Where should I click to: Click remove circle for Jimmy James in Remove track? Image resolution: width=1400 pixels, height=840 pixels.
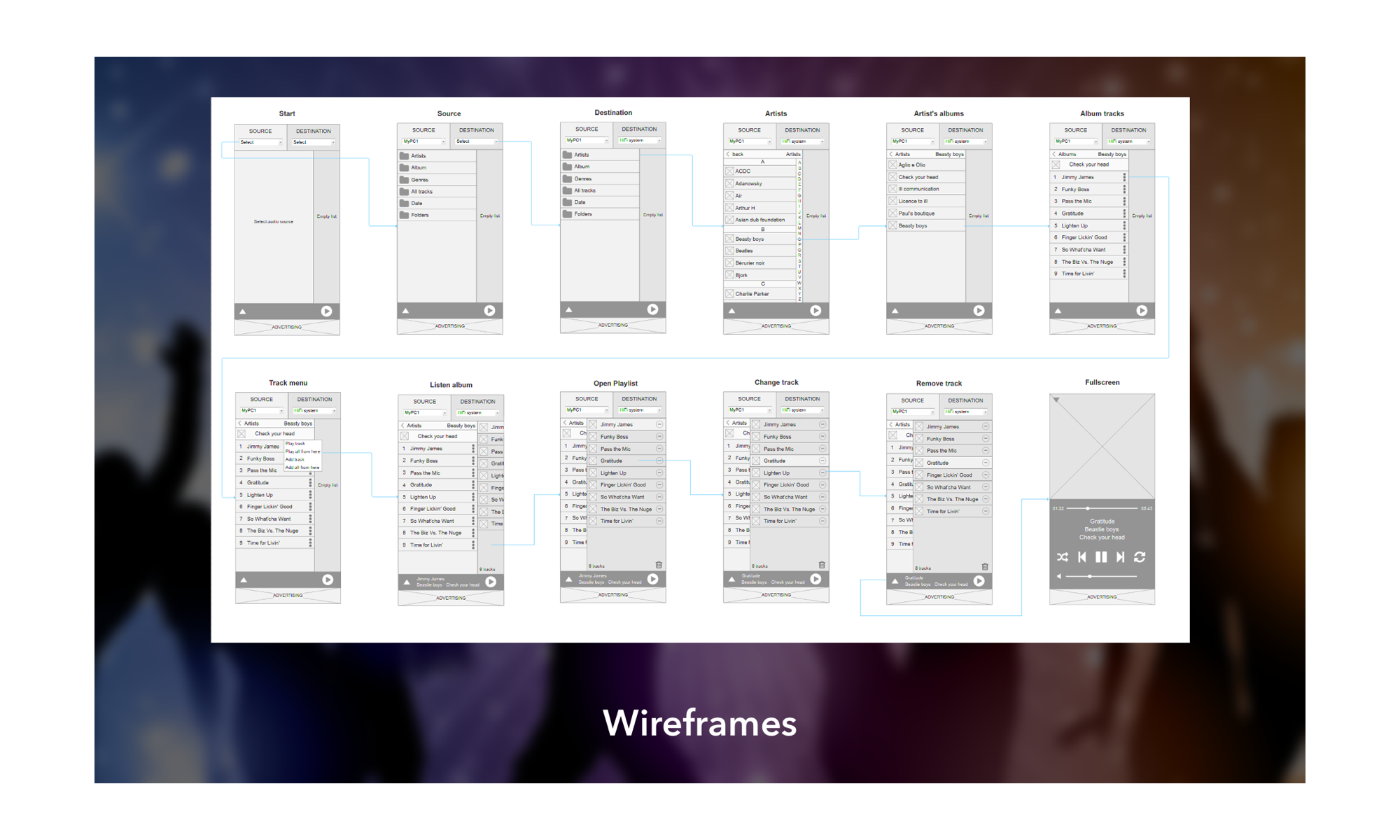(x=986, y=426)
